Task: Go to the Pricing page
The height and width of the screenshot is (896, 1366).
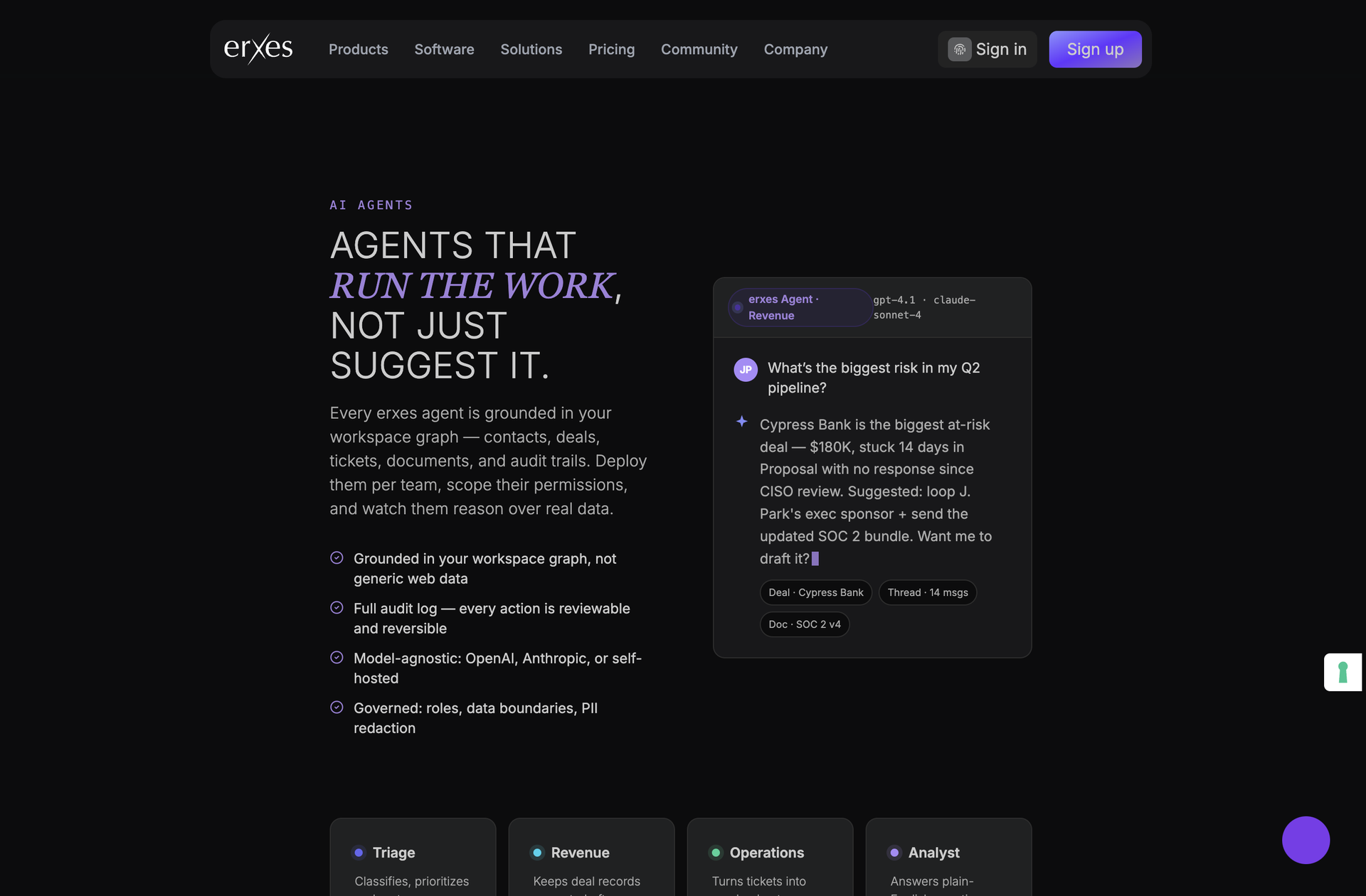Action: click(x=612, y=49)
